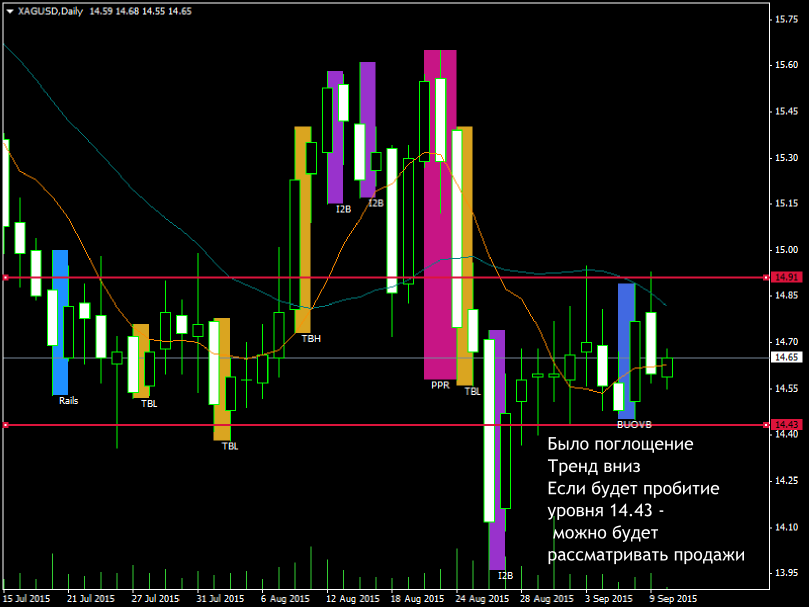Open the chart menu triangle beside XAGUSD,Daily
Viewport: 809px width, 607px height.
coord(10,11)
